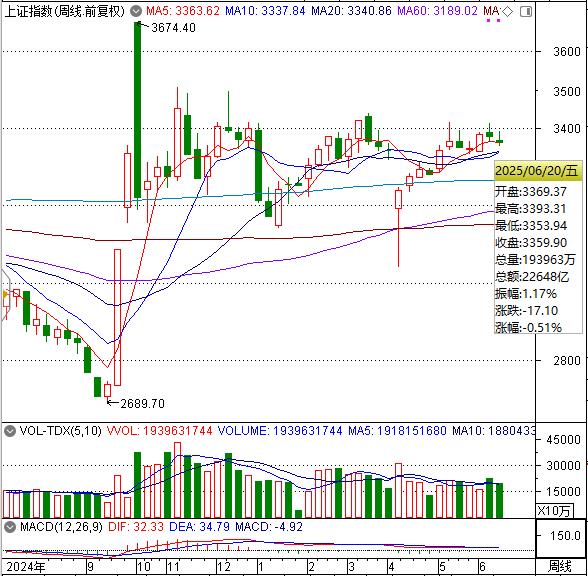Click the orange arrow handle on left edge
This screenshot has height=576, width=588.
pyautogui.click(x=5, y=294)
